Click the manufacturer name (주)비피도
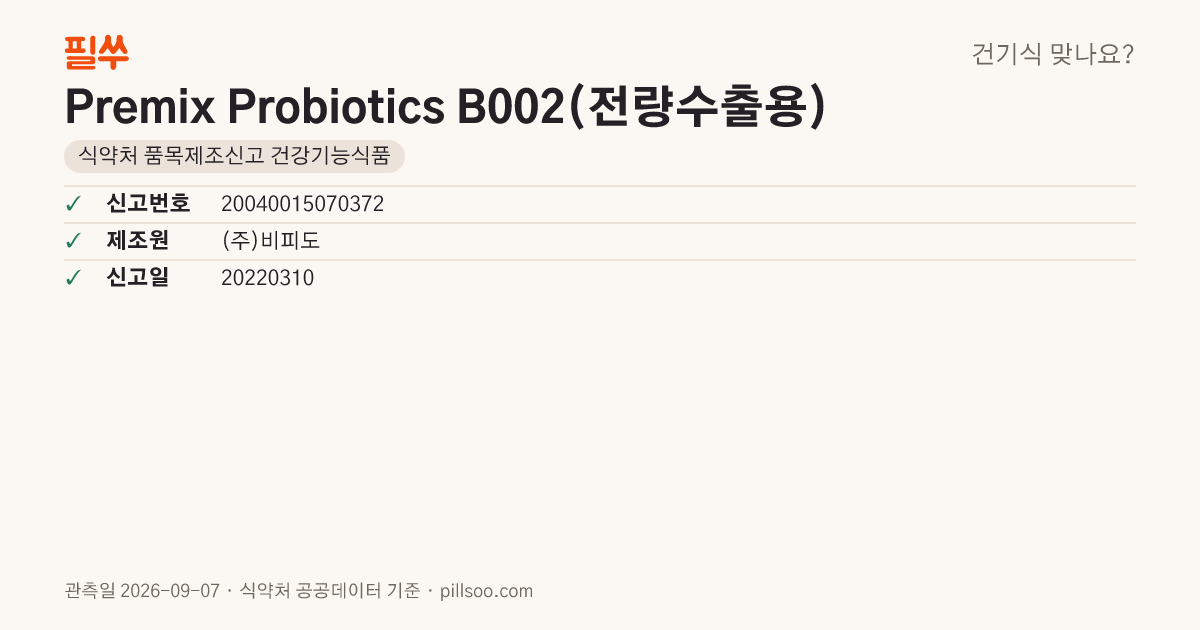Viewport: 1200px width, 630px height. (270, 241)
